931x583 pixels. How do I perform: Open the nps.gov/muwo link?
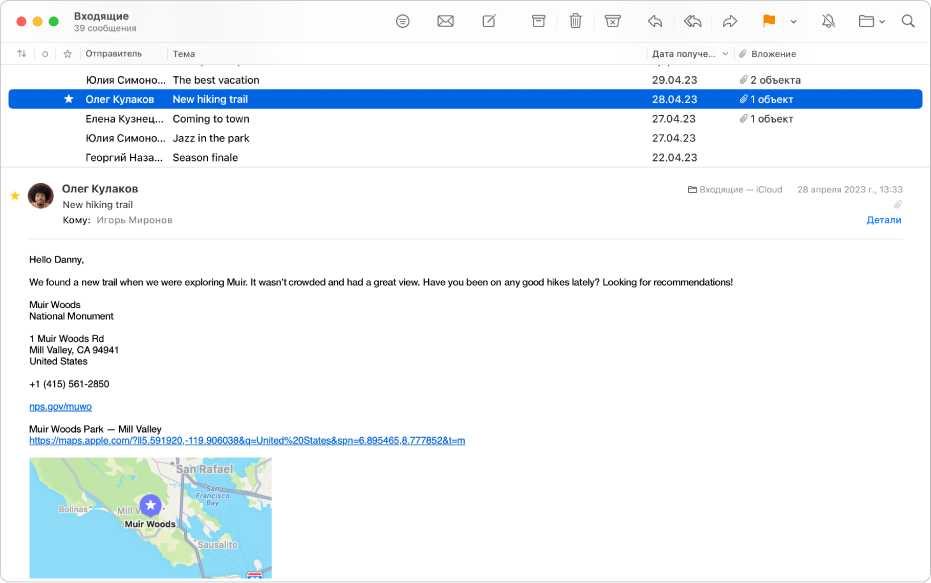coord(60,407)
